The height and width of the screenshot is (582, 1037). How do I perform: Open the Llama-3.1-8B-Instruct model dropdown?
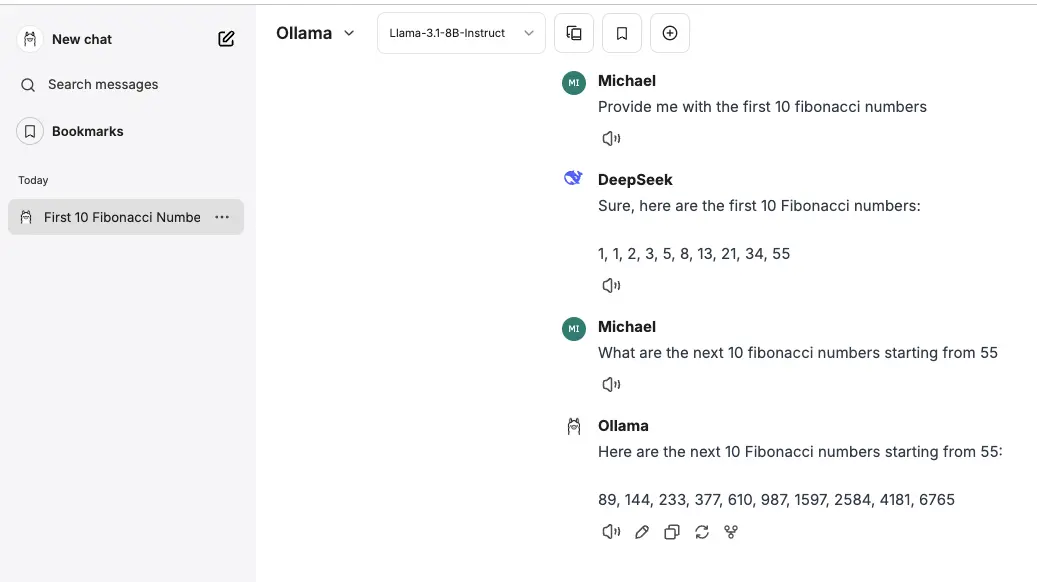pos(460,32)
